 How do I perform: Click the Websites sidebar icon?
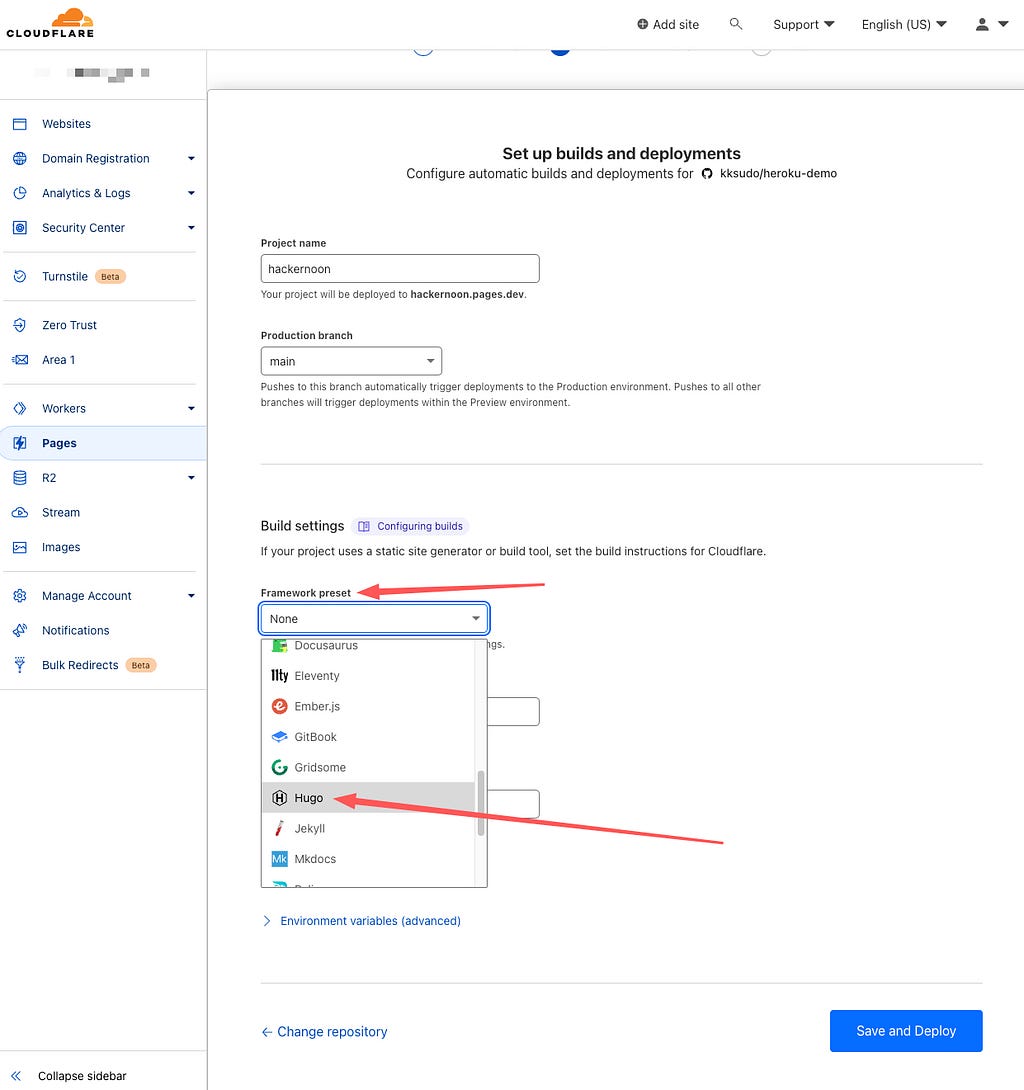pyautogui.click(x=19, y=124)
